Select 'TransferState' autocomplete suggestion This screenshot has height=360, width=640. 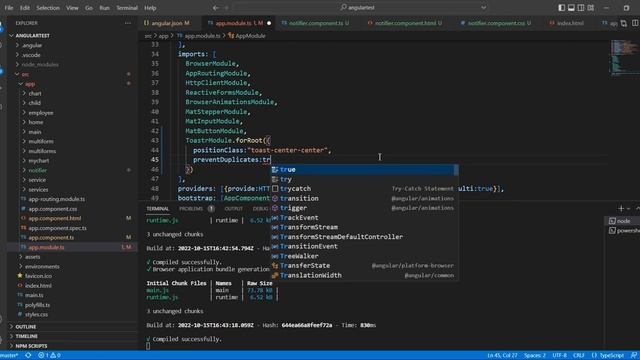364,265
